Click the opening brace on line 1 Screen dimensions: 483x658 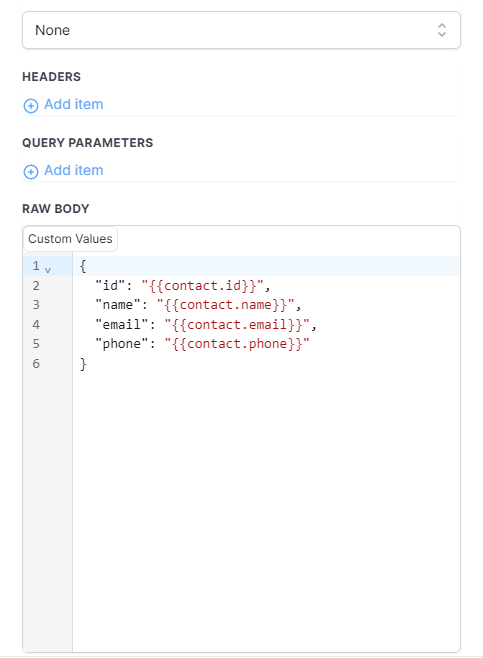[83, 266]
